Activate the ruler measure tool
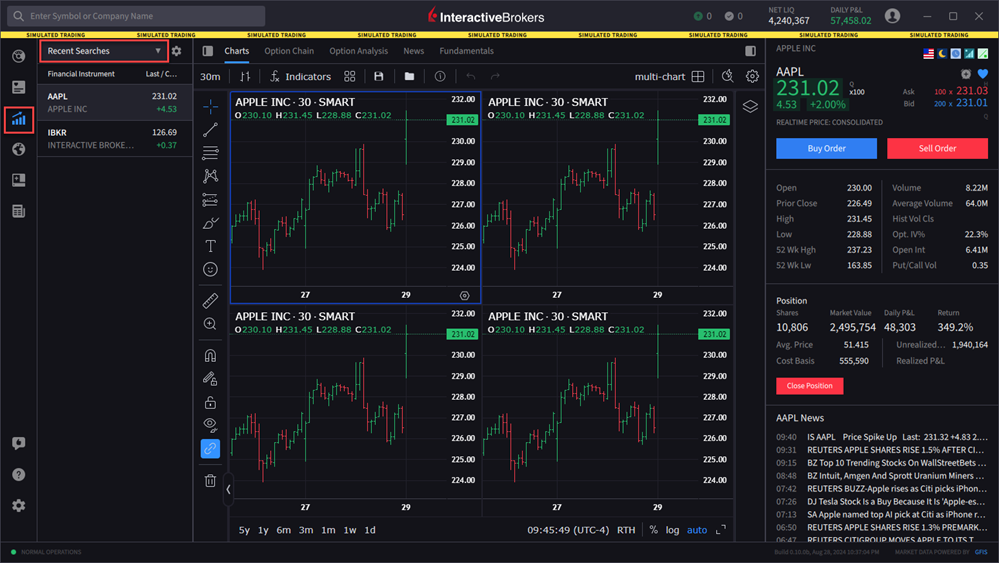 pyautogui.click(x=210, y=301)
